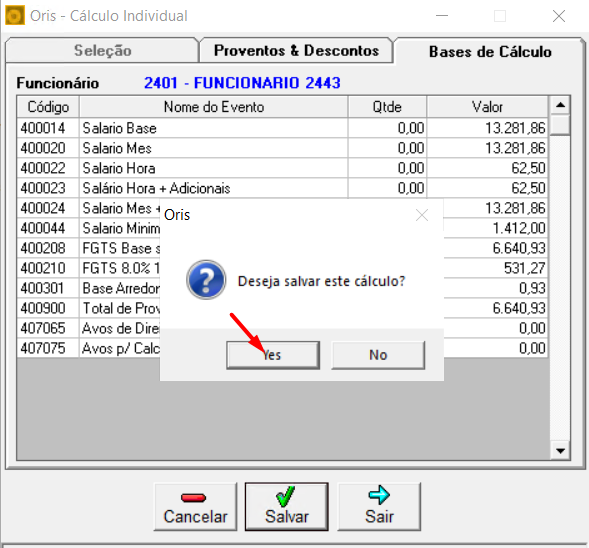Click the scrollbar up arrow

click(560, 105)
